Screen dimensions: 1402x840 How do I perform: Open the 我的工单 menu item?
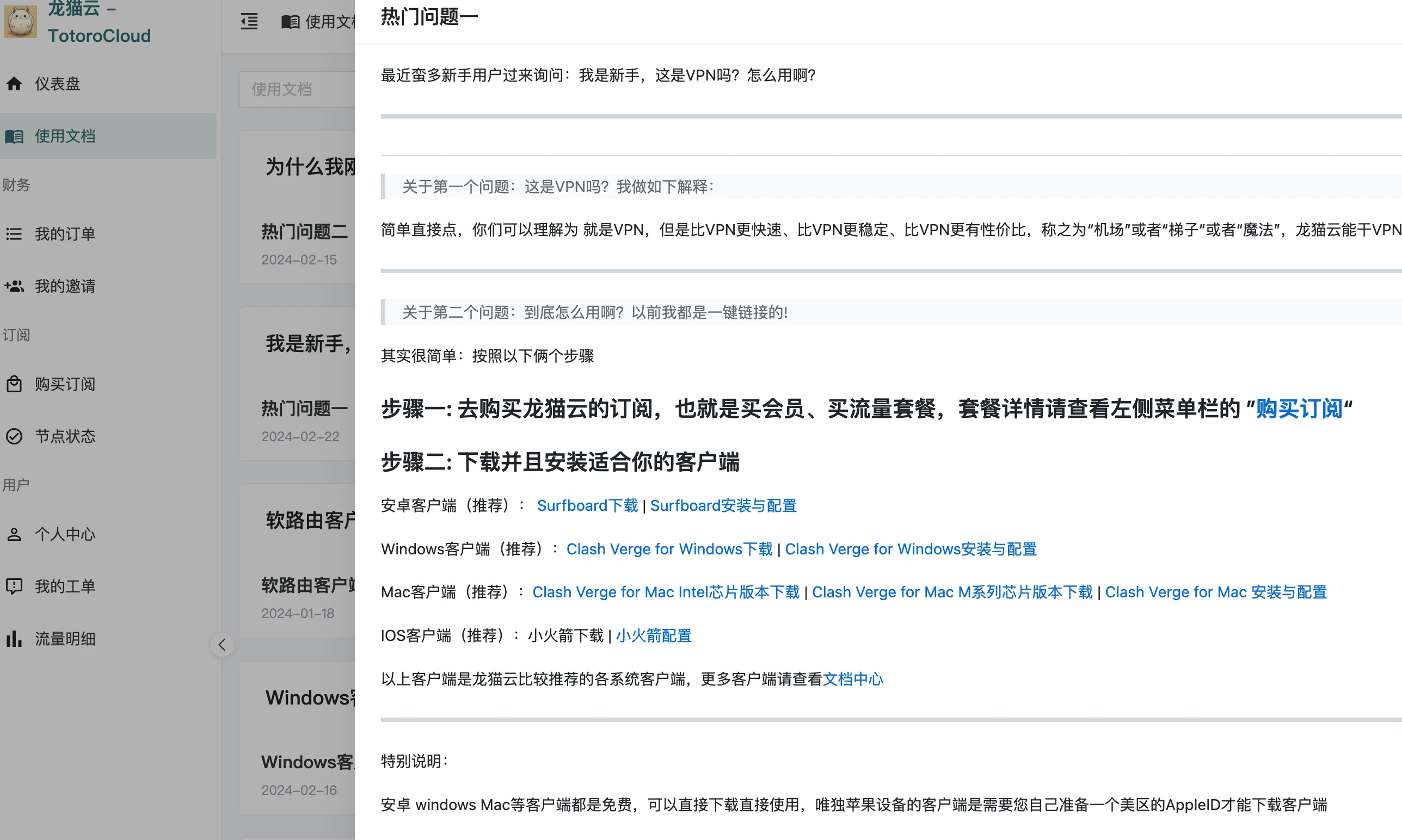[x=65, y=586]
